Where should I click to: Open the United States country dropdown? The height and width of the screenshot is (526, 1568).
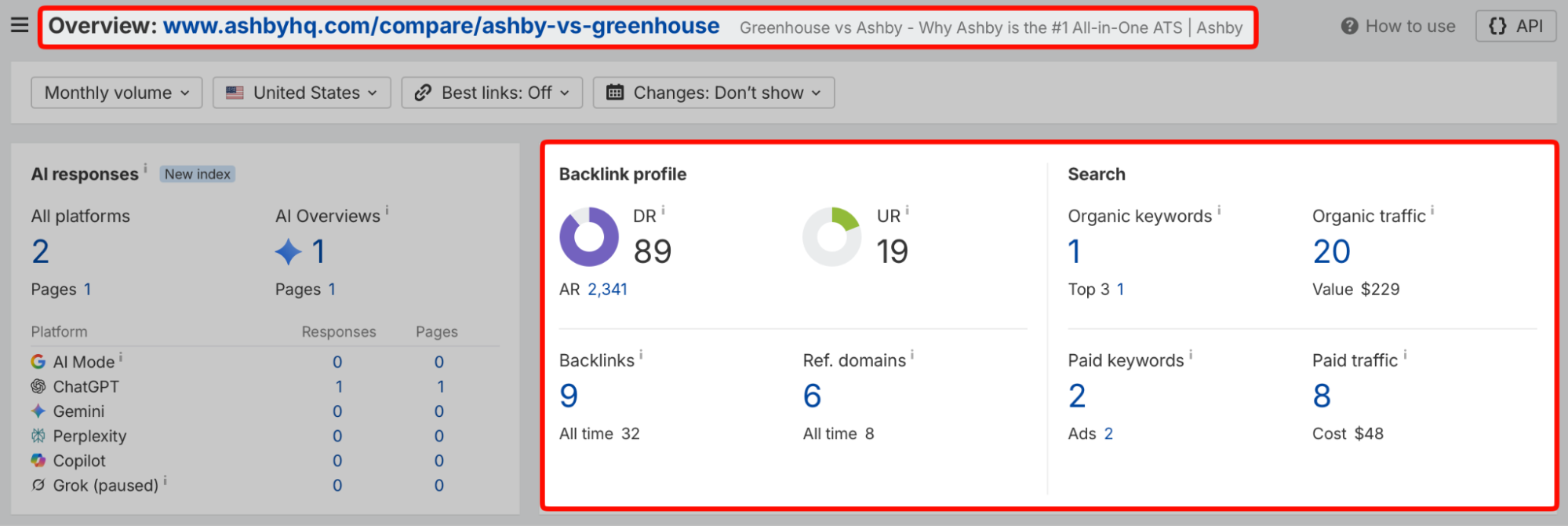click(302, 93)
